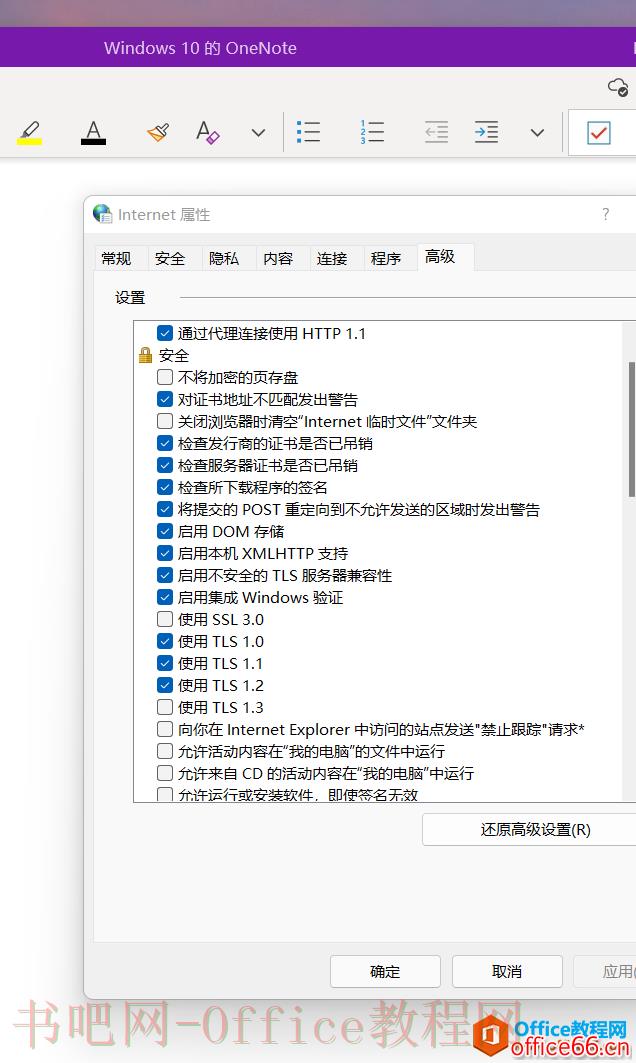Decrease the indent level
Viewport: 636px width, 1063px height.
pyautogui.click(x=436, y=132)
